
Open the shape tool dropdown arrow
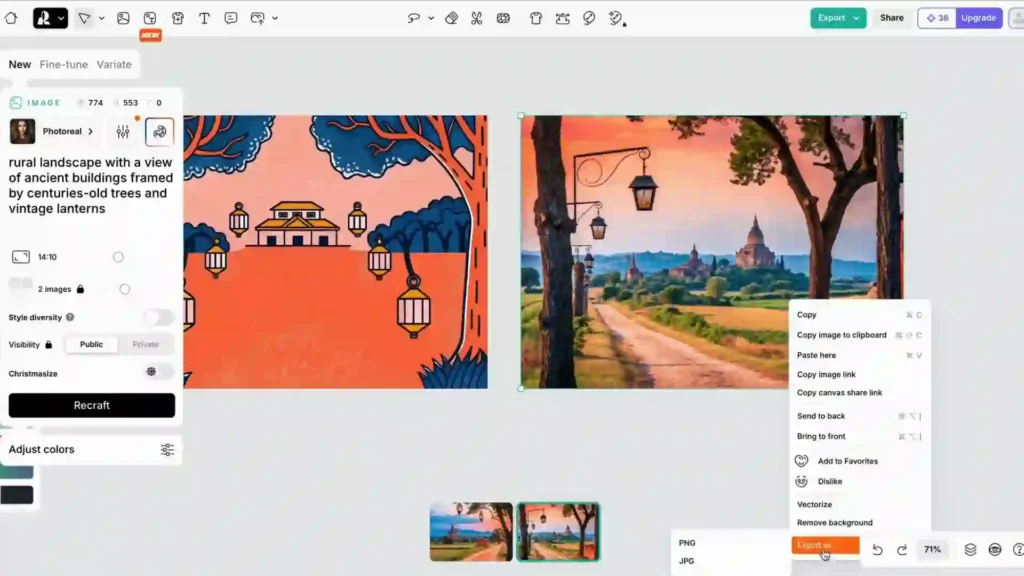click(x=101, y=18)
